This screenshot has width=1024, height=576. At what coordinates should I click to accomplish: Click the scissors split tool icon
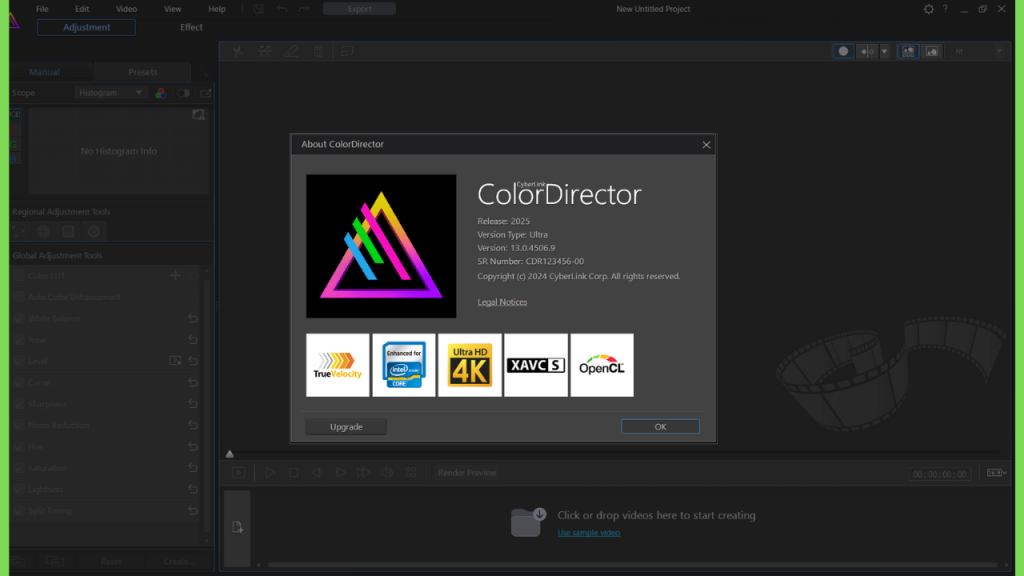click(x=238, y=51)
